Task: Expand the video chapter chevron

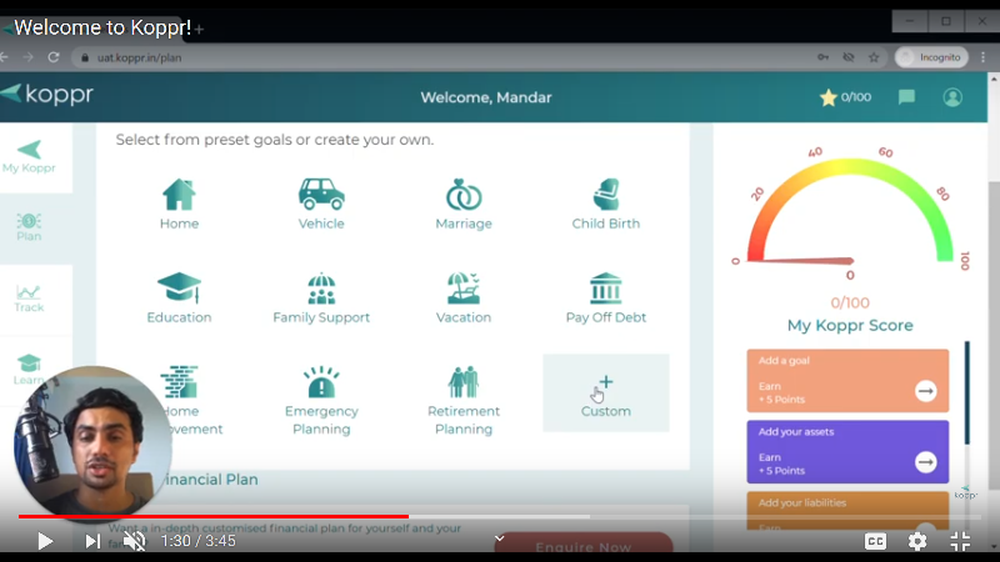Action: (499, 539)
